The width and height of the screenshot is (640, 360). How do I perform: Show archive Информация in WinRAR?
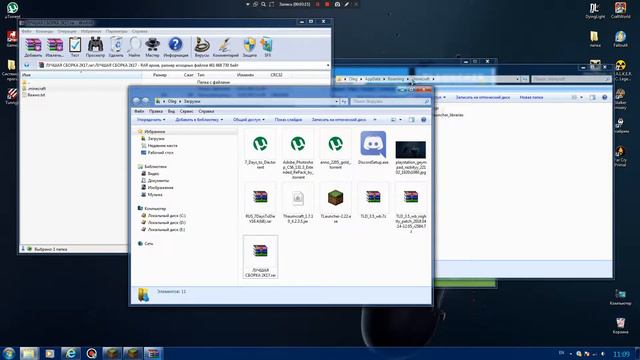[176, 47]
